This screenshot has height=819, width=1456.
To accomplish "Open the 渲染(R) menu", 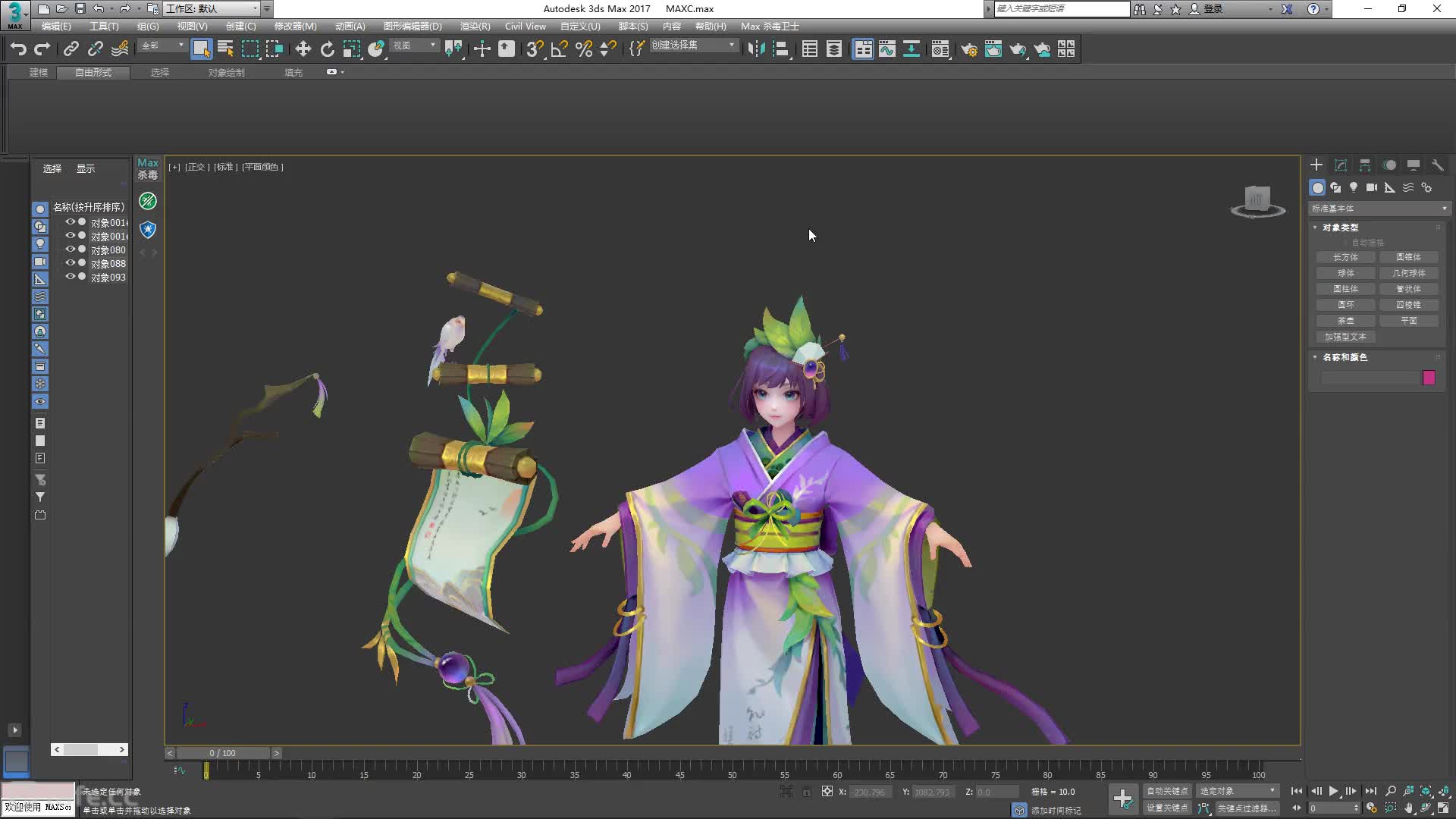I will (x=475, y=26).
